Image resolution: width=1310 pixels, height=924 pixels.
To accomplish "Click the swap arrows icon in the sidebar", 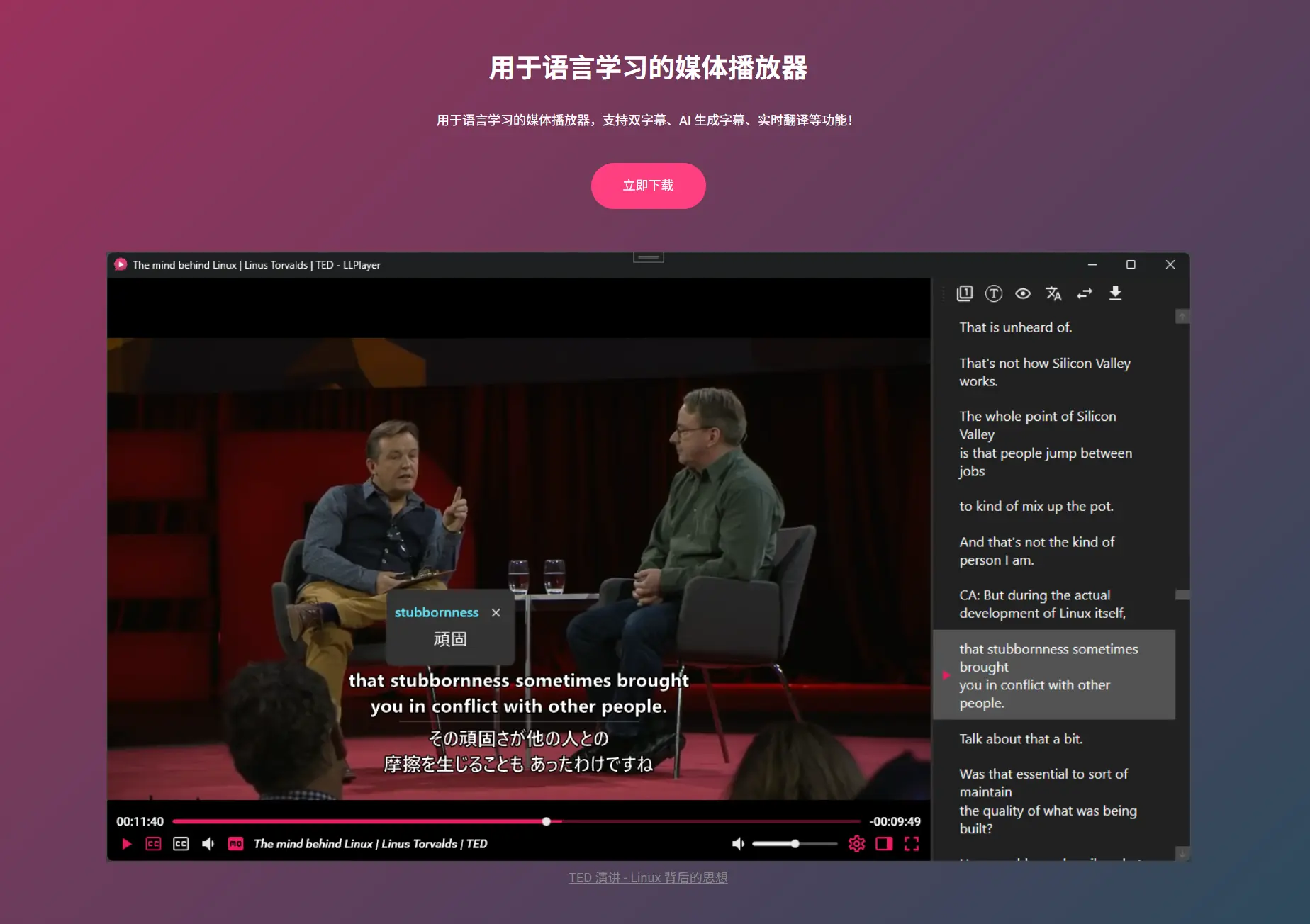I will (1085, 293).
